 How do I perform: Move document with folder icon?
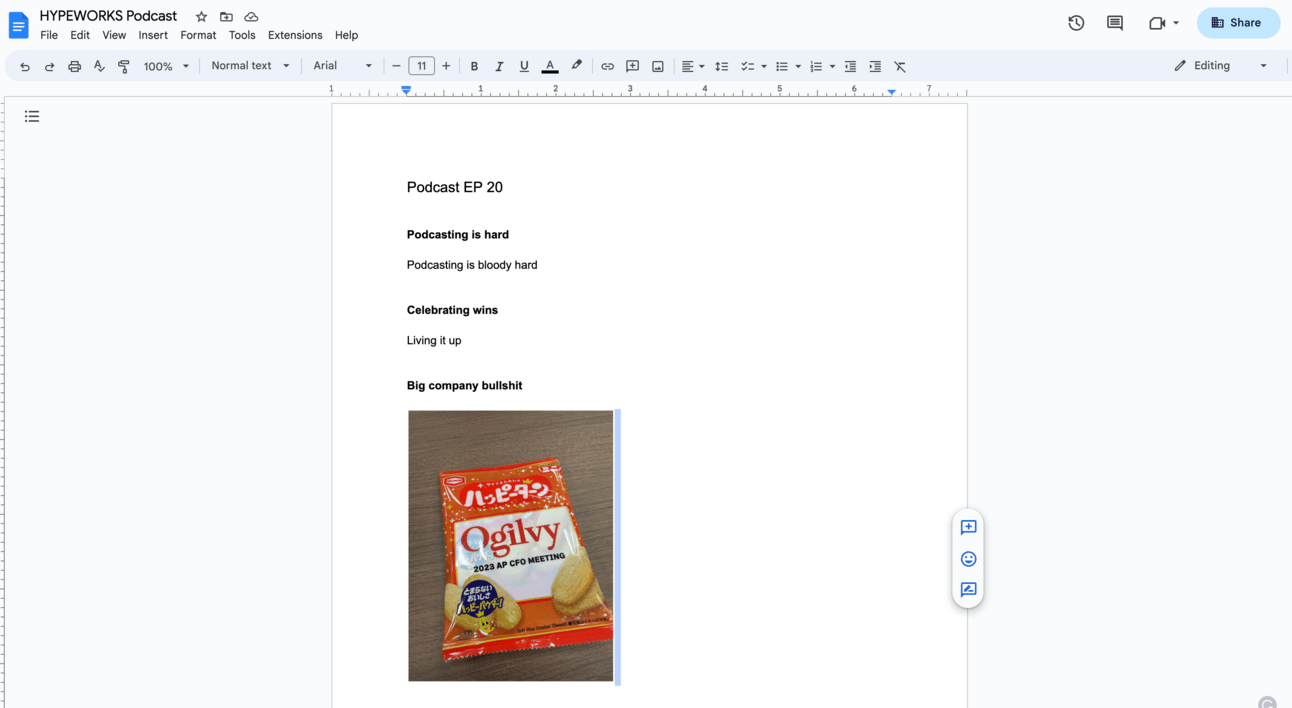tap(226, 17)
